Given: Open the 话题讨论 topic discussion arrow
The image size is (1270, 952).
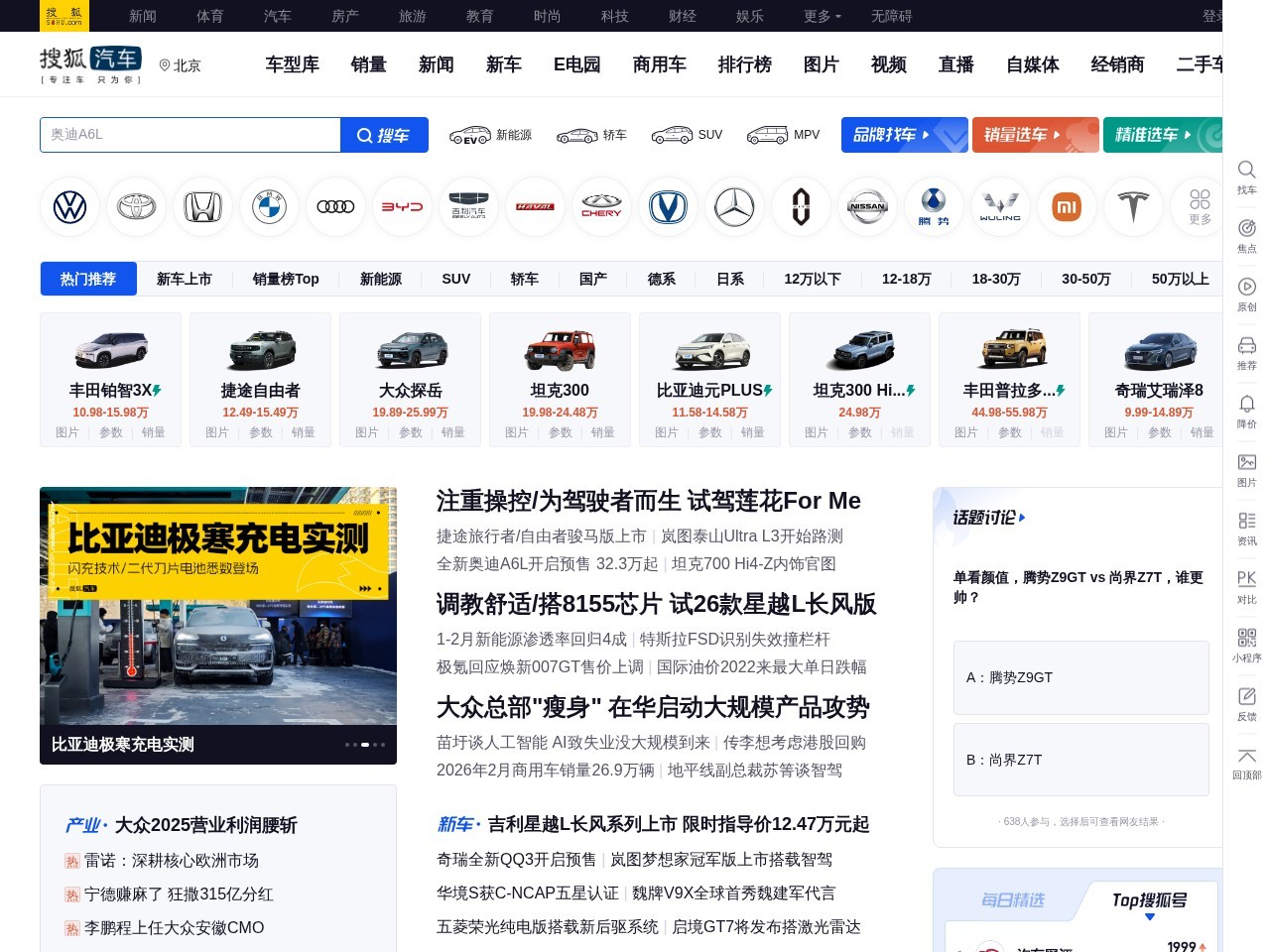Looking at the screenshot, I should (1023, 518).
